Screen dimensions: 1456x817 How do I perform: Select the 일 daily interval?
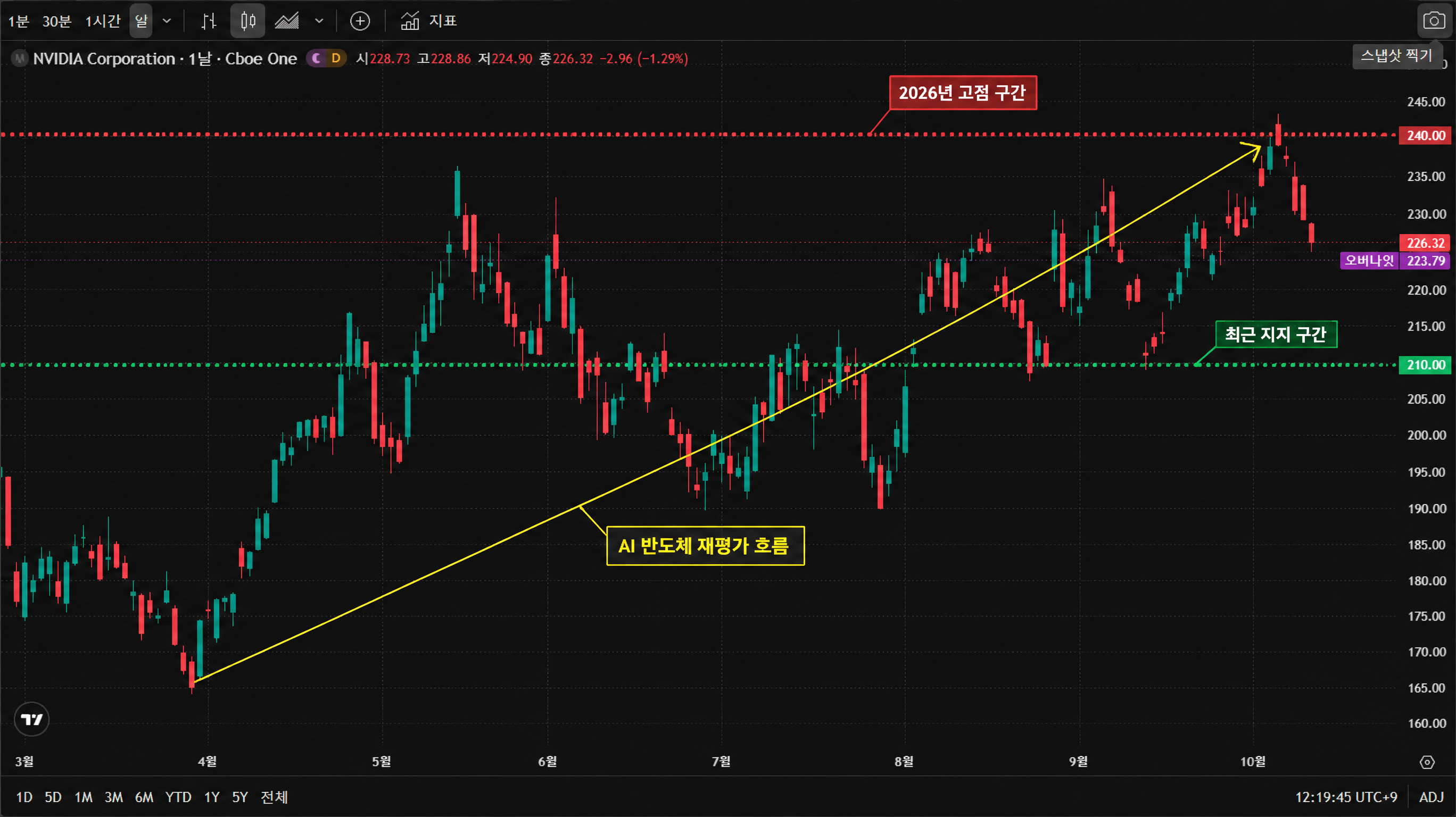point(140,21)
